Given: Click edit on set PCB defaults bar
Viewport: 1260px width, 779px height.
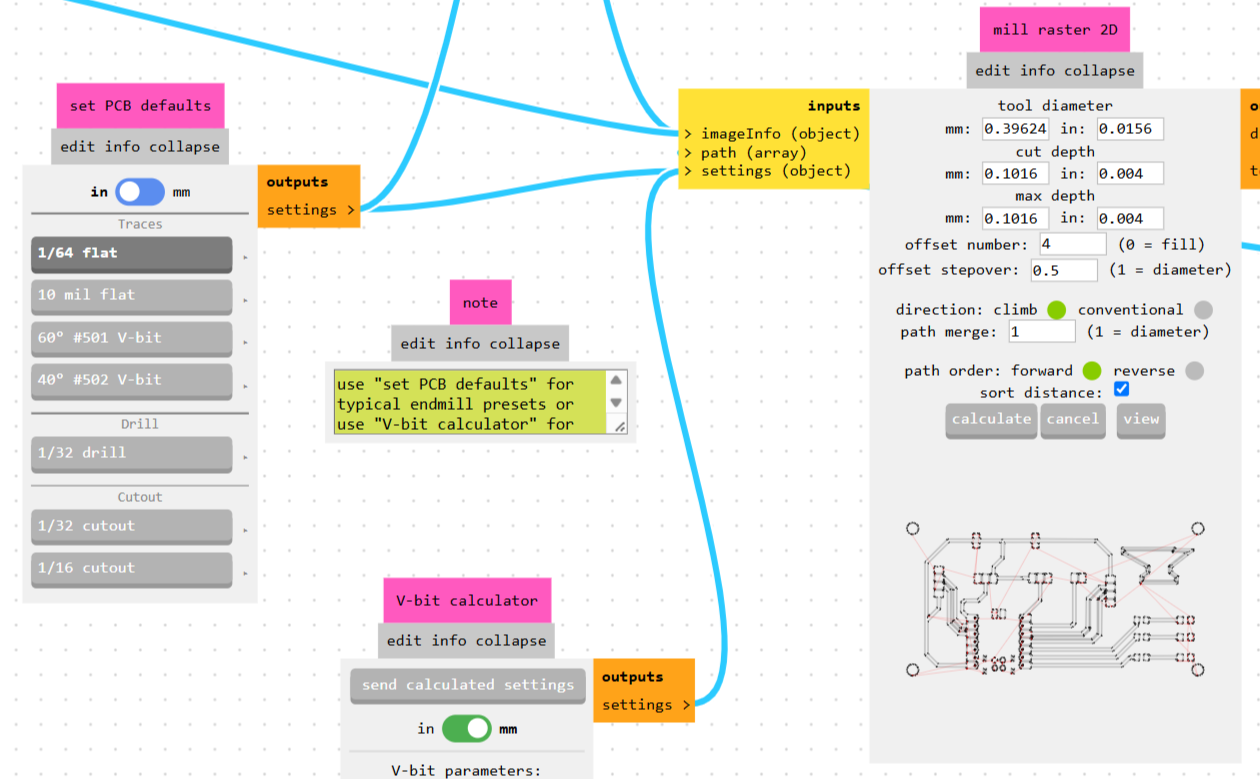Looking at the screenshot, I should pos(77,147).
